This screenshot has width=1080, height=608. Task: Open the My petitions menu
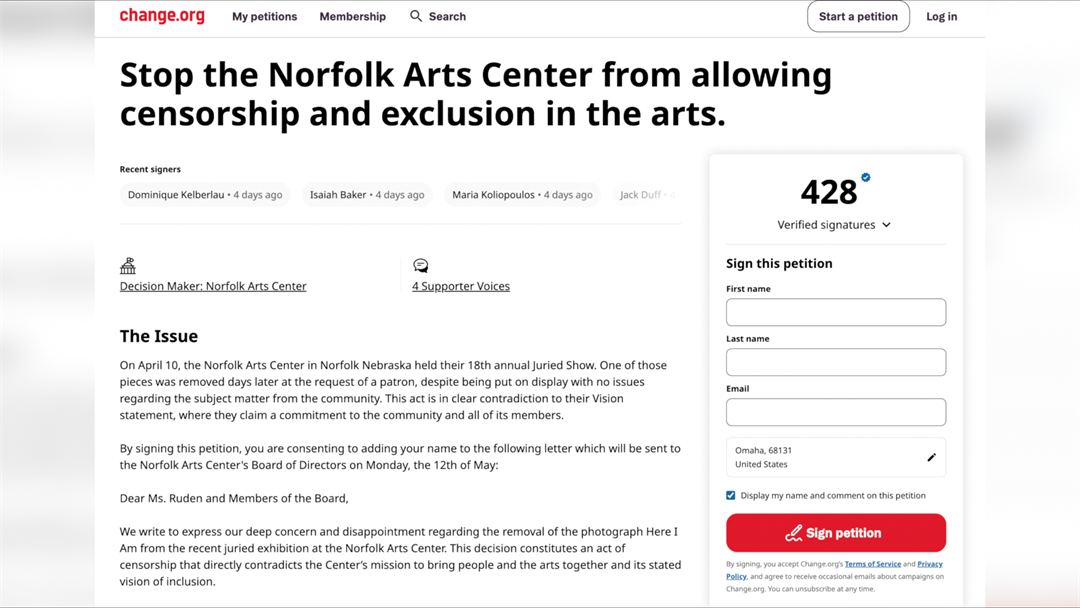pos(264,16)
